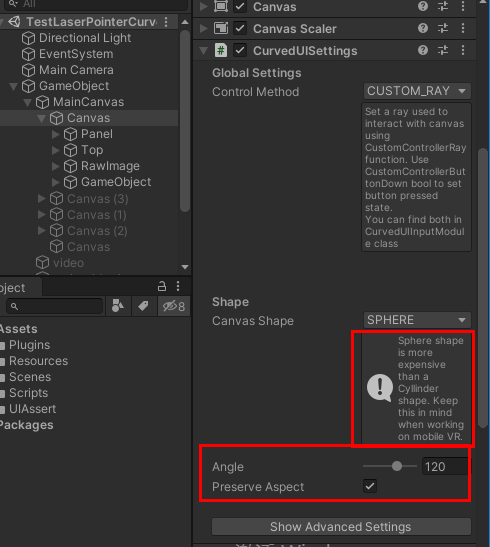Open Canvas Scaler preset settings
490x547 pixels.
443,28
